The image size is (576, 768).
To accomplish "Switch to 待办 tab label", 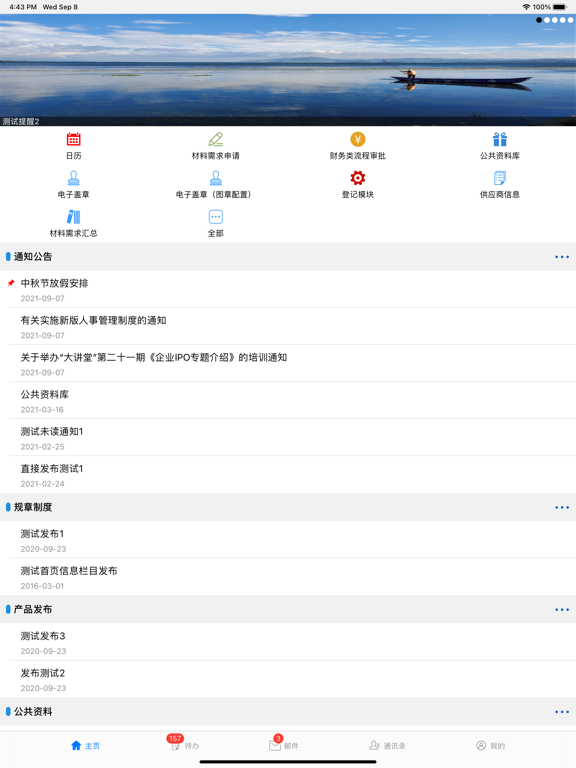I will click(192, 746).
